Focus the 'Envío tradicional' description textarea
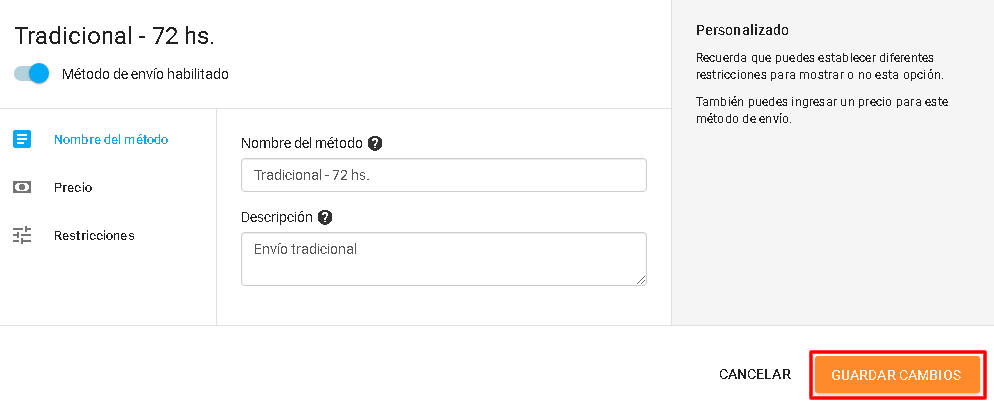 pyautogui.click(x=444, y=259)
